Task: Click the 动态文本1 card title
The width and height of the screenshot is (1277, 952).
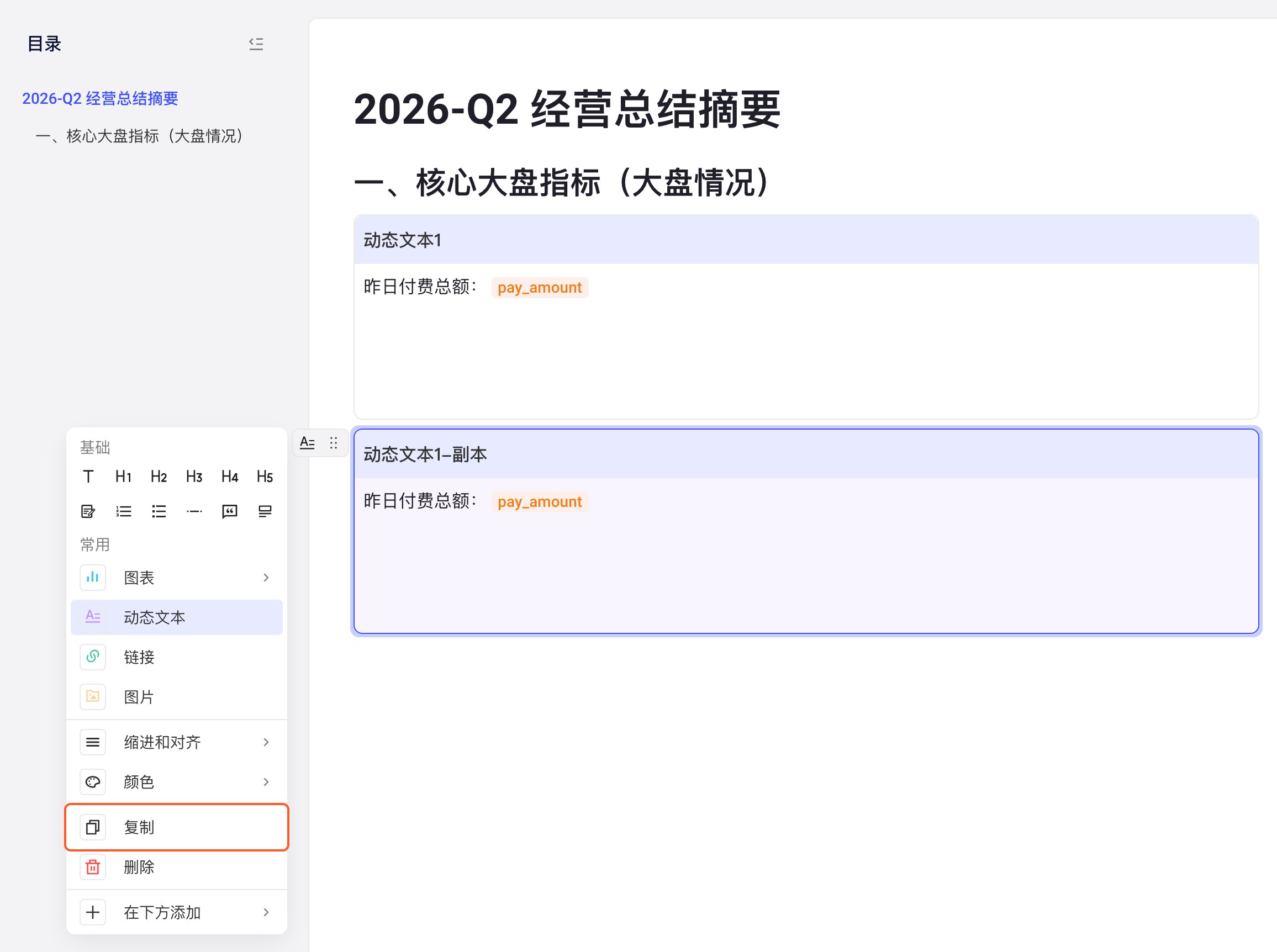Action: (402, 240)
